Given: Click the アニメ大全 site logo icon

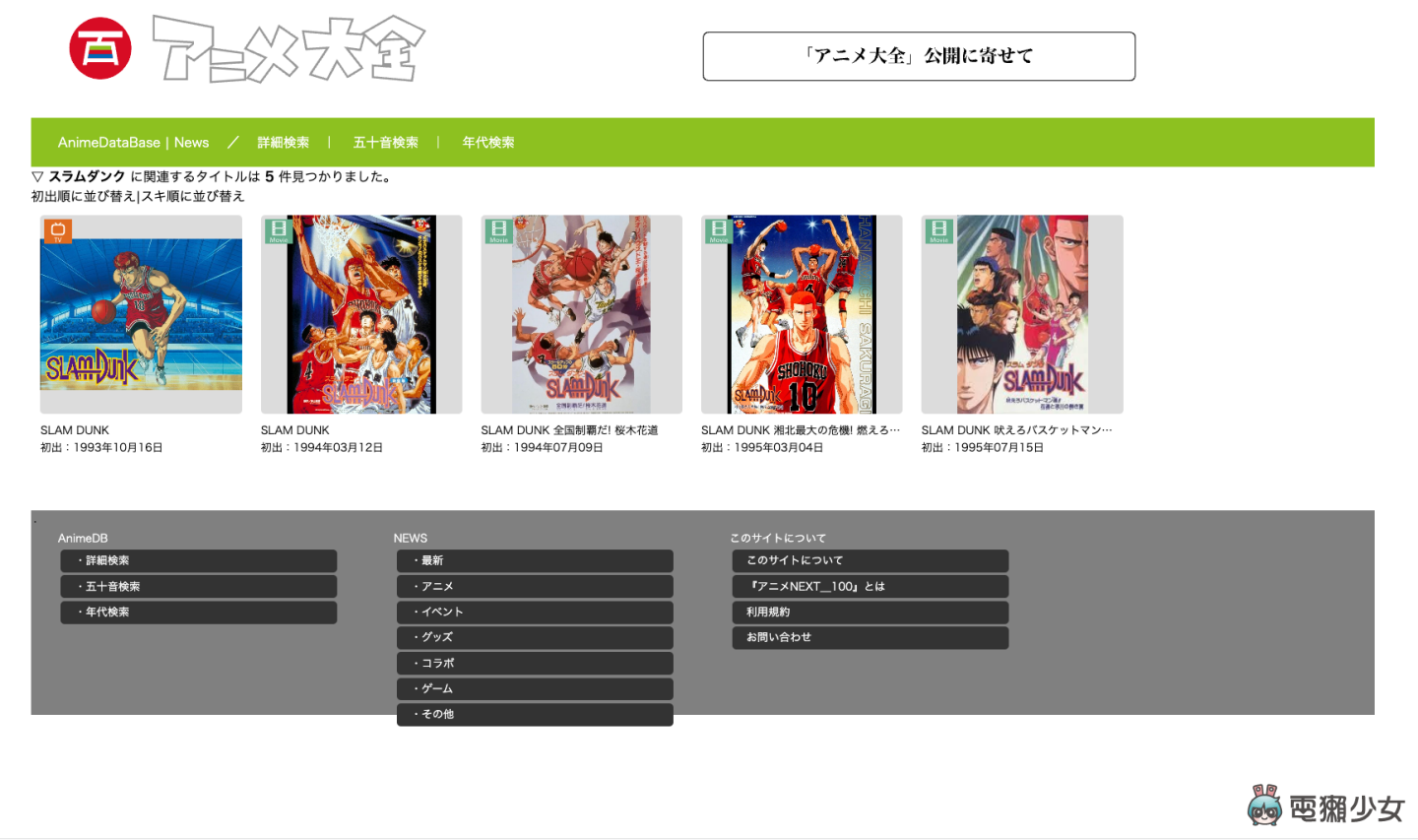Looking at the screenshot, I should pyautogui.click(x=97, y=46).
